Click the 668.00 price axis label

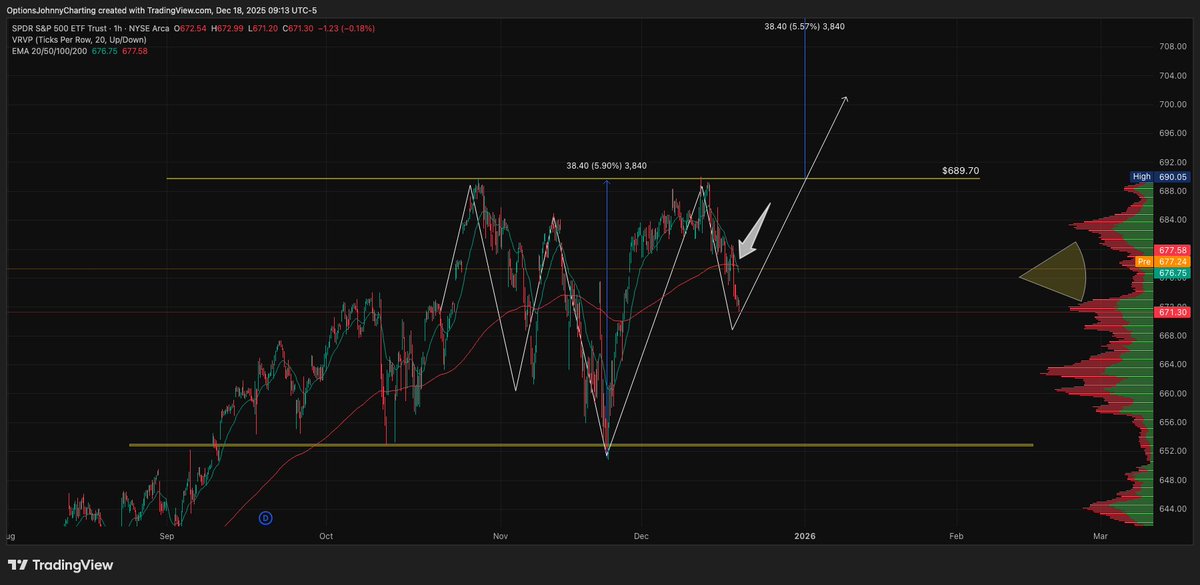1172,335
